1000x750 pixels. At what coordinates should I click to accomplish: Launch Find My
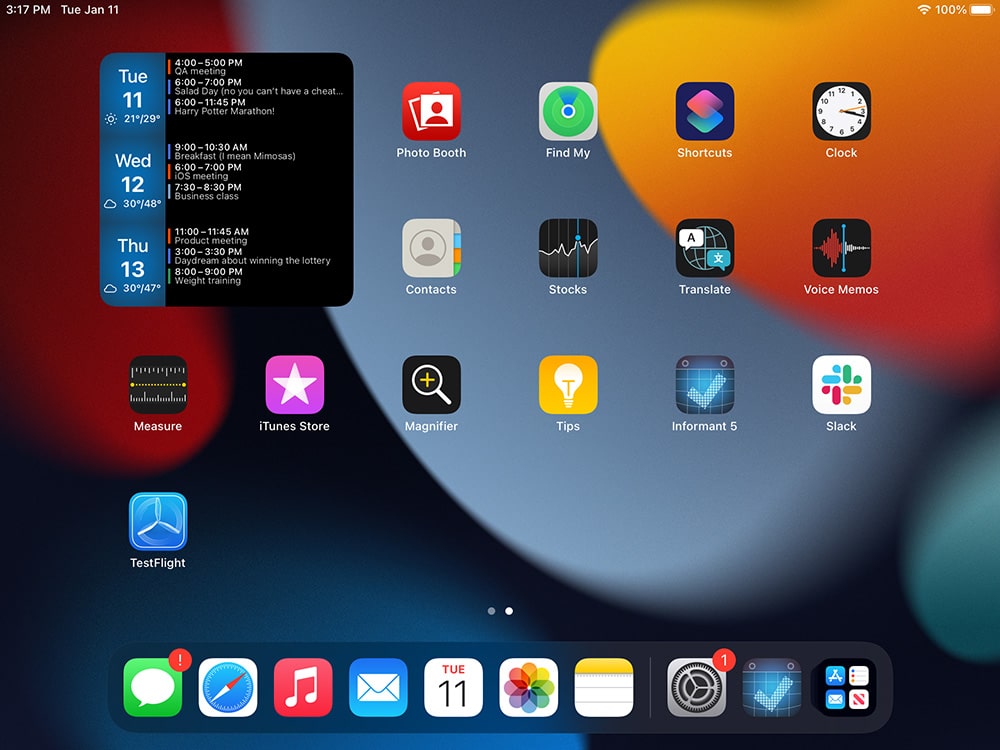point(568,111)
